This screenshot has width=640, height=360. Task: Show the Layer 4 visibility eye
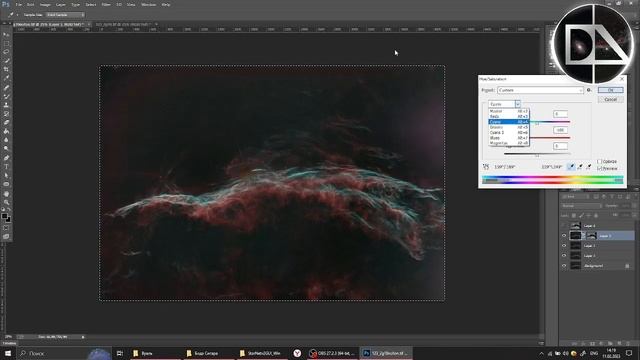click(564, 226)
